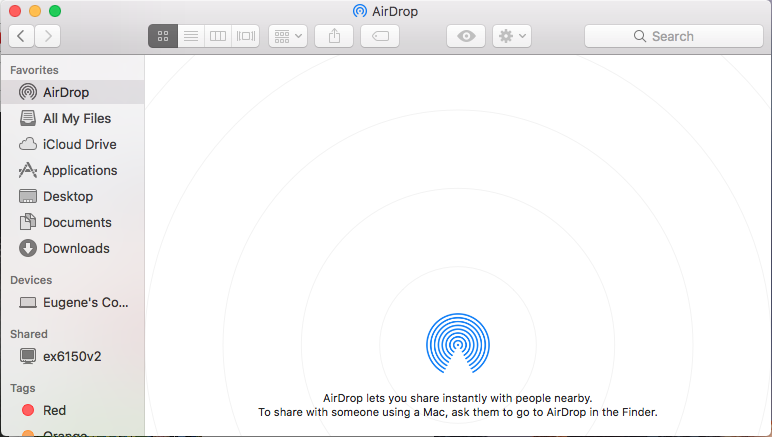Open Applications in the sidebar
This screenshot has width=772, height=437.
72,170
